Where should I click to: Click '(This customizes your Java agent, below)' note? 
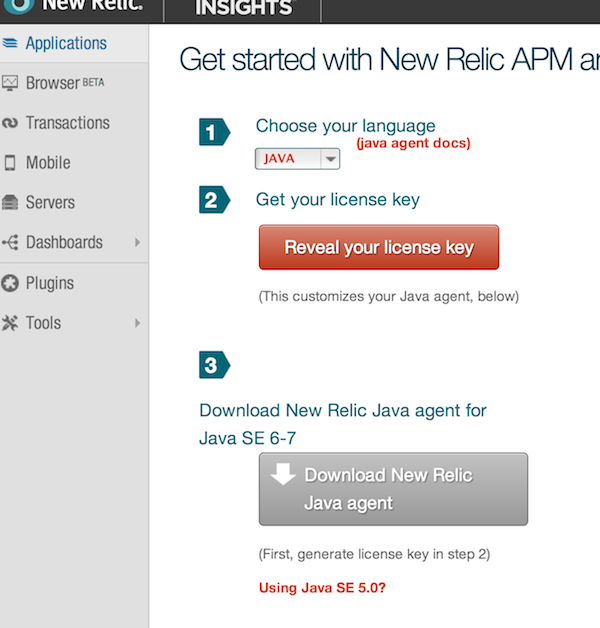[389, 296]
